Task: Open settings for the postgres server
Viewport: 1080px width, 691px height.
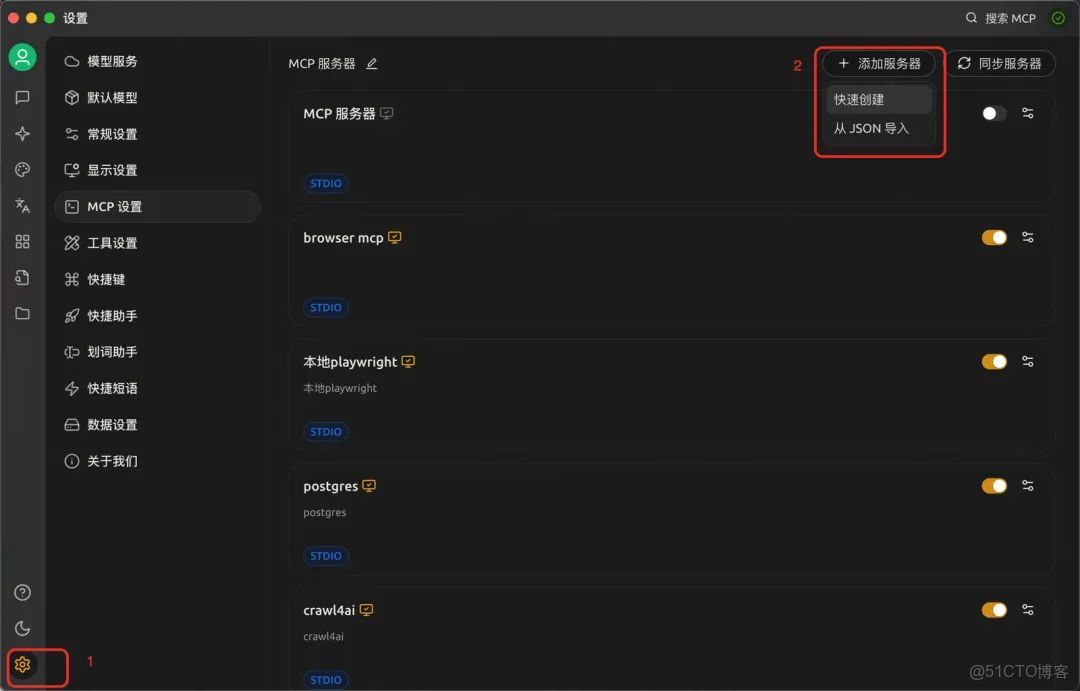Action: [1028, 485]
